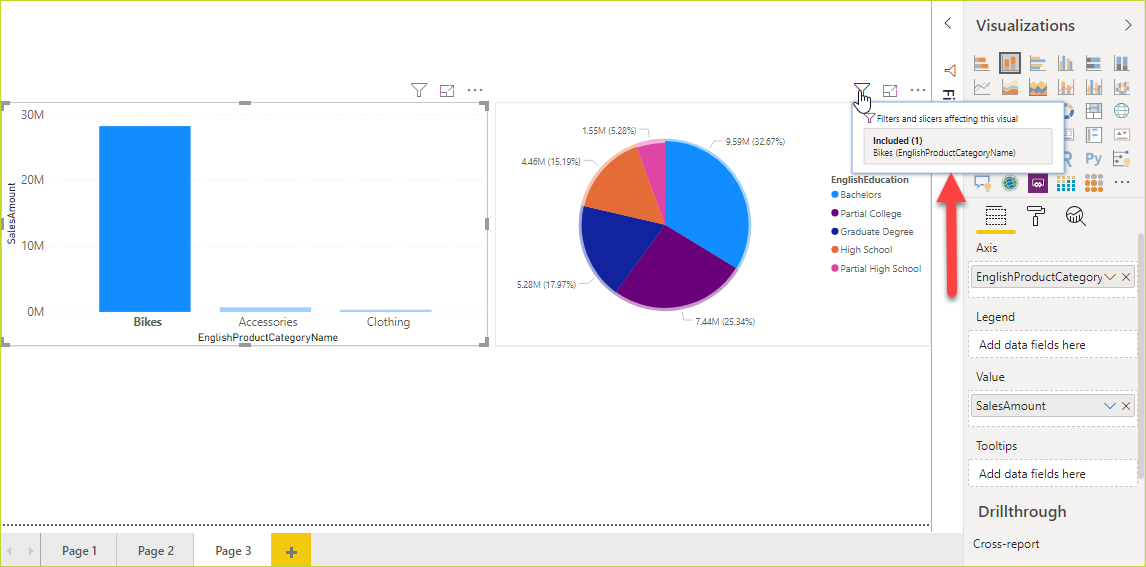Switch to Page 1

coord(80,551)
